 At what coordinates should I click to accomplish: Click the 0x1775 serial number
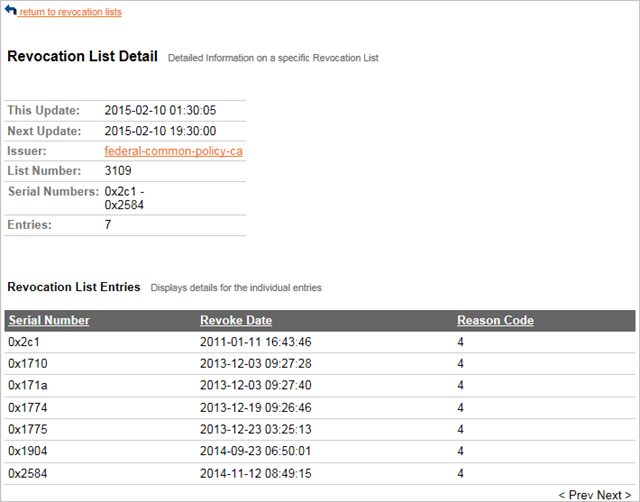(x=26, y=430)
